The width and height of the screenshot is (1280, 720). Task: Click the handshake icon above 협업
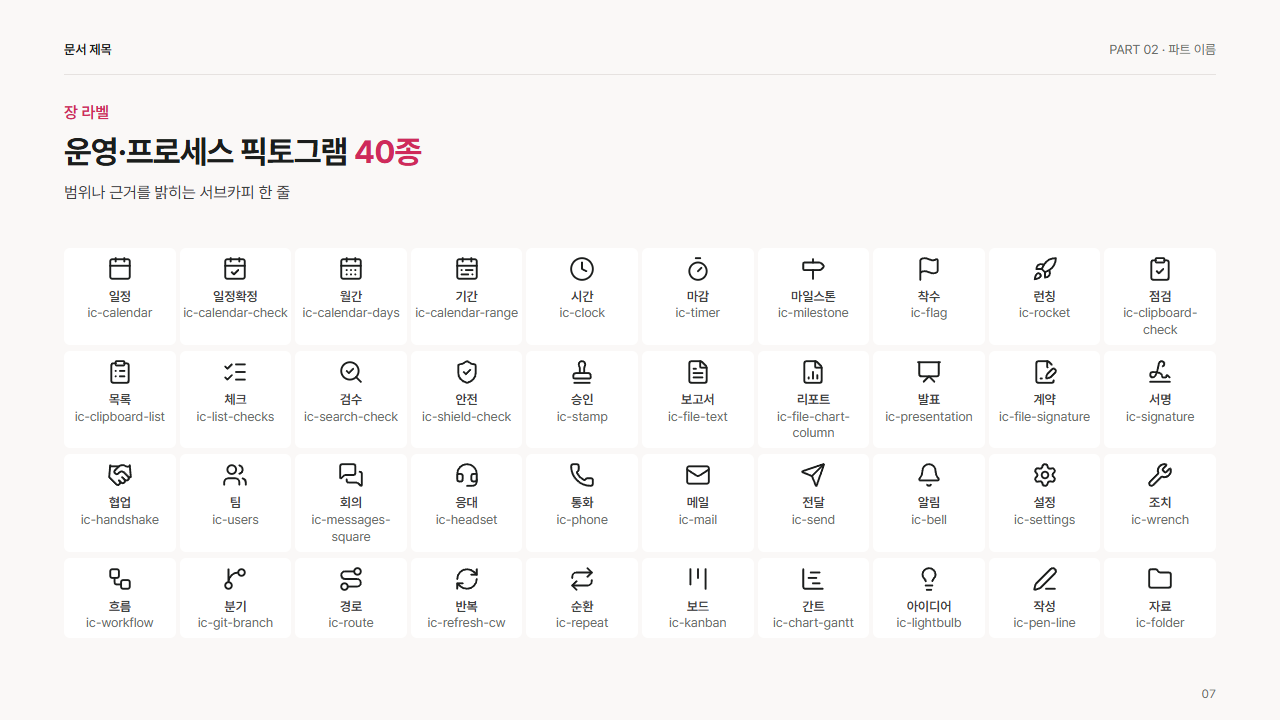[x=120, y=475]
